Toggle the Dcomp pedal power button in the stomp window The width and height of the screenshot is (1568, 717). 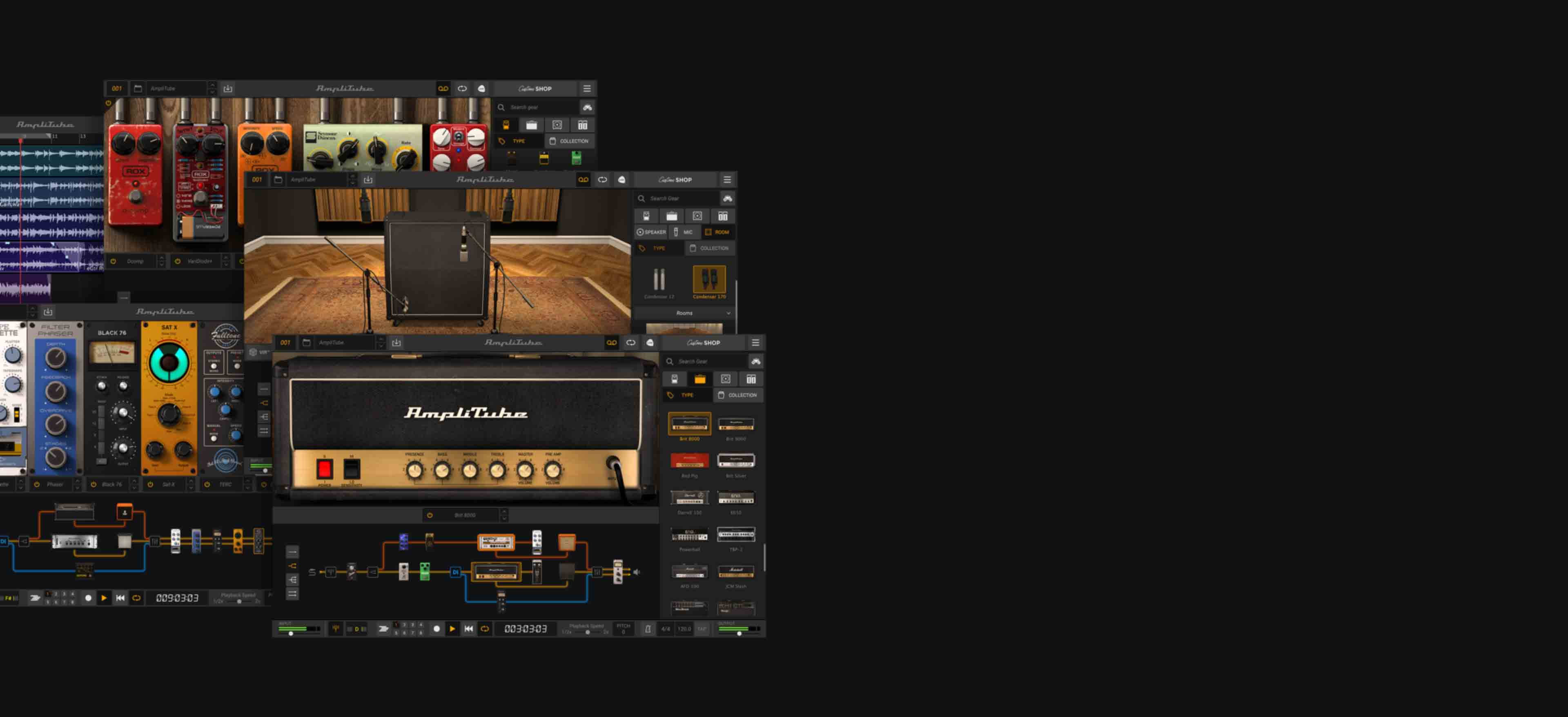[113, 261]
